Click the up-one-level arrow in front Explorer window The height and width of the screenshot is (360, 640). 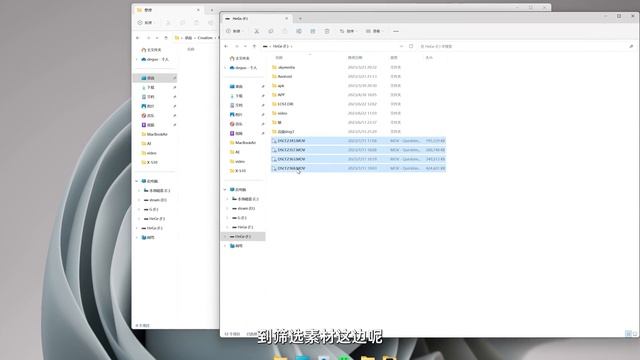pyautogui.click(x=254, y=46)
